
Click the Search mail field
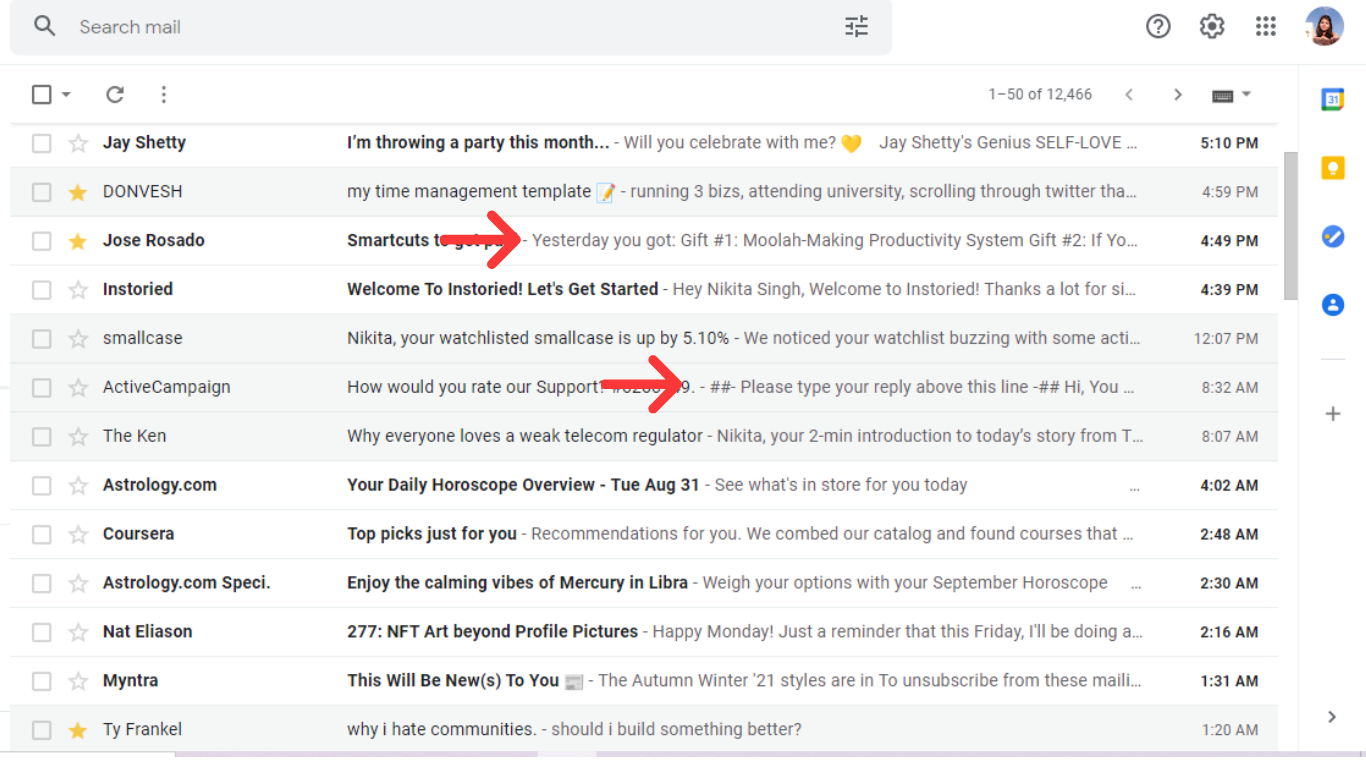coord(450,26)
